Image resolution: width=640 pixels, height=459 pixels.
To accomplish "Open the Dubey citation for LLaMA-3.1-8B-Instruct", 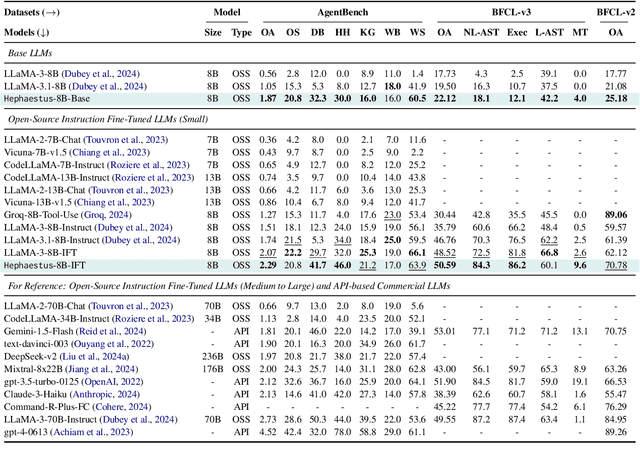I will pyautogui.click(x=141, y=240).
